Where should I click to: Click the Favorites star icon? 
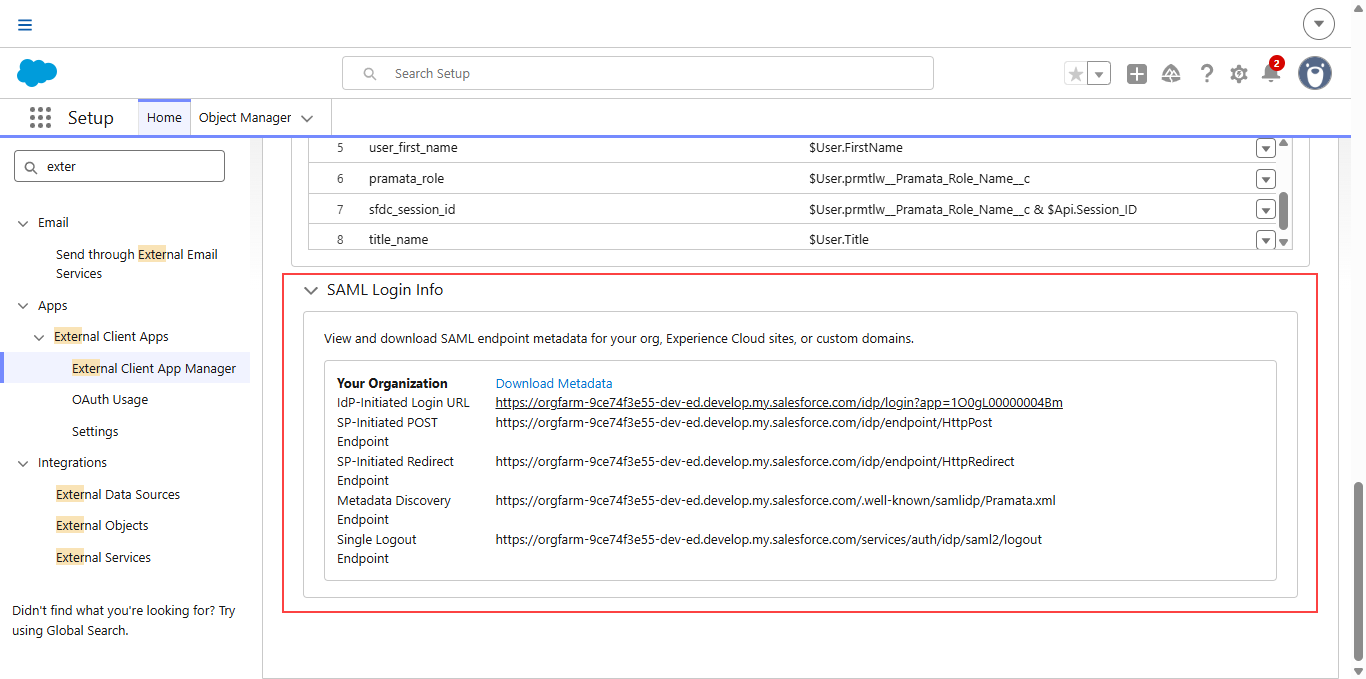coord(1075,73)
